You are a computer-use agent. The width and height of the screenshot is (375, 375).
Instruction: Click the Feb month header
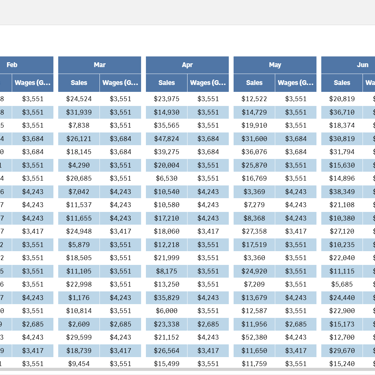[27, 65]
